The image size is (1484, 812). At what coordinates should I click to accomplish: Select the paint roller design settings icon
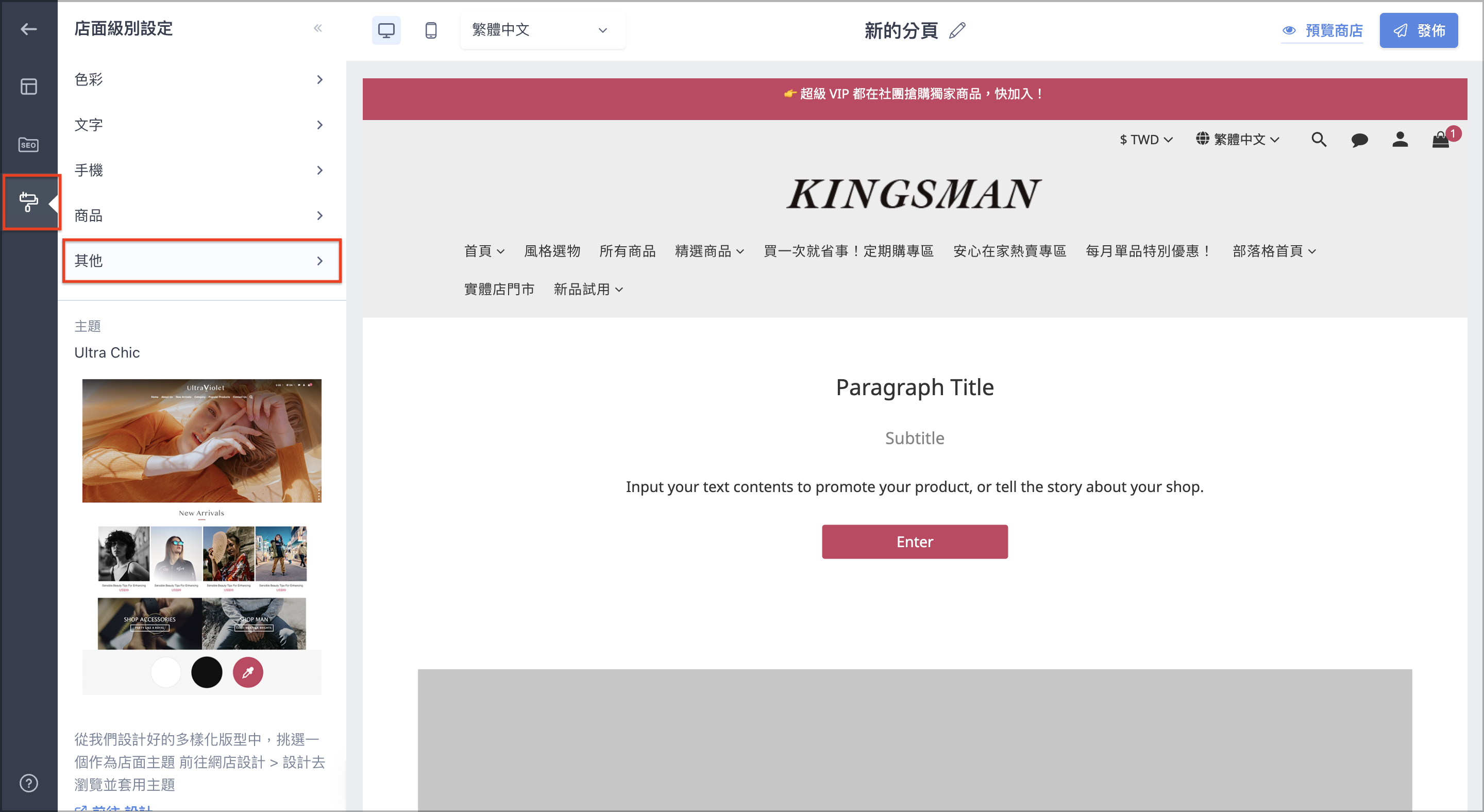coord(28,202)
